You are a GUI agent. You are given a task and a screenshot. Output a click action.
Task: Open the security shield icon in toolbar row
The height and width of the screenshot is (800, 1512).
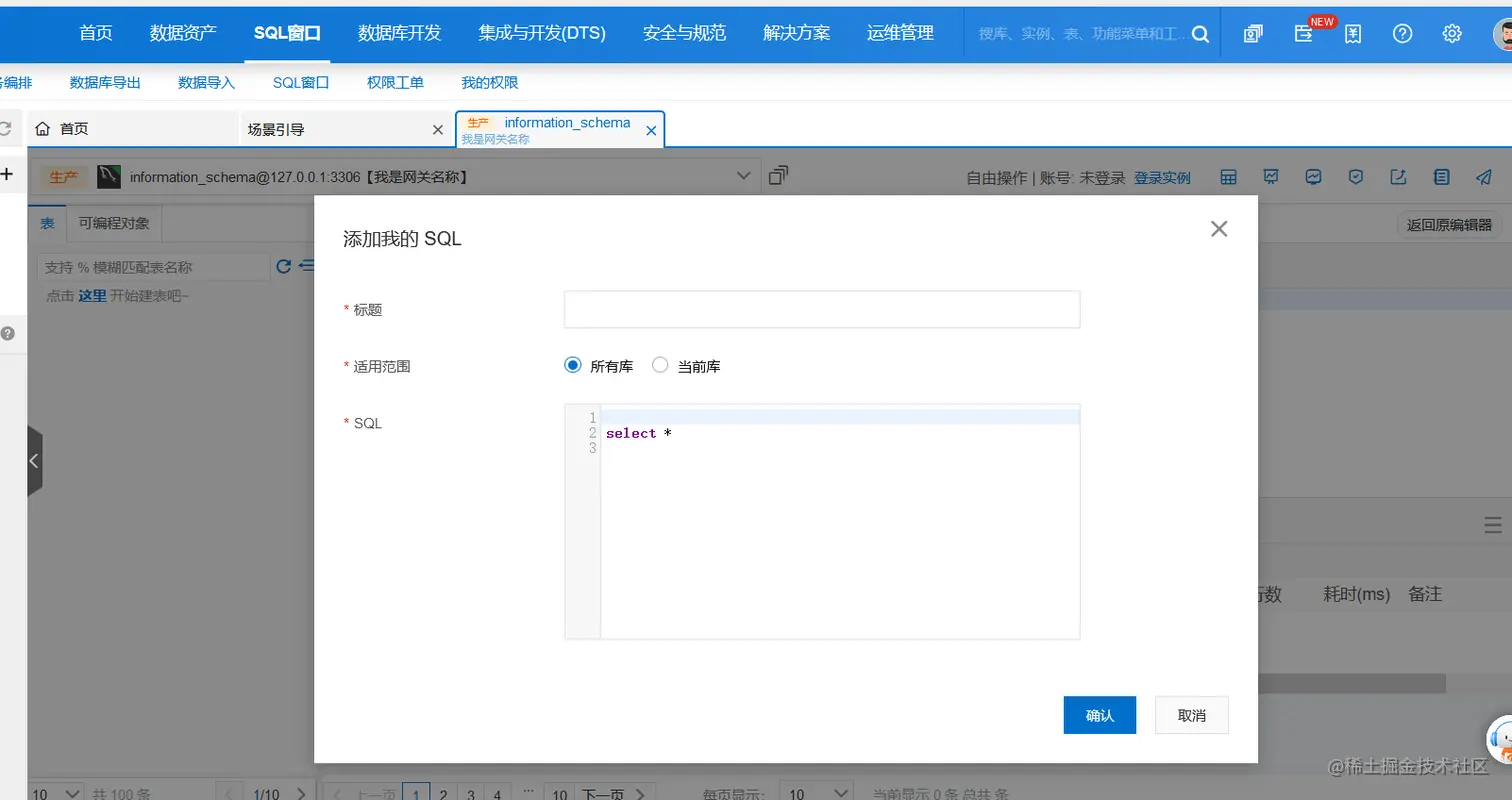pos(1355,177)
